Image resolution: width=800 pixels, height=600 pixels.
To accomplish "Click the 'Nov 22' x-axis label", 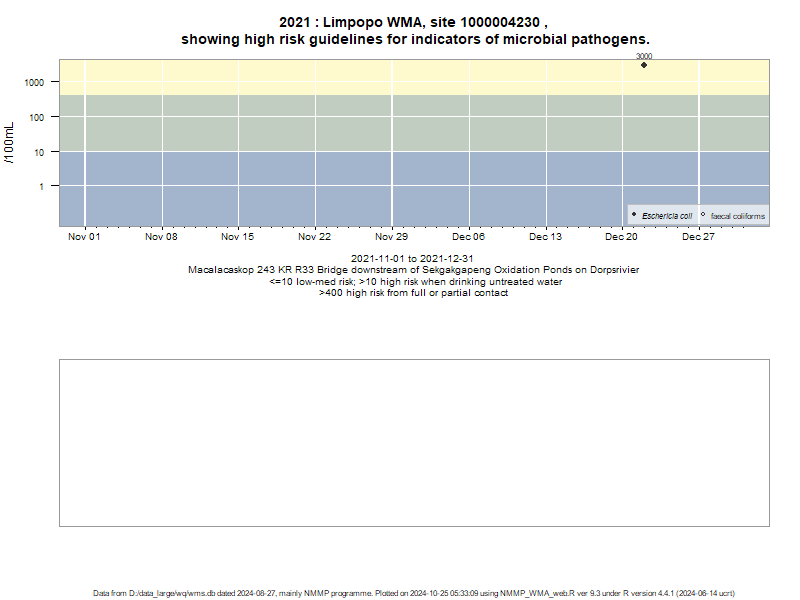I will click(x=314, y=237).
